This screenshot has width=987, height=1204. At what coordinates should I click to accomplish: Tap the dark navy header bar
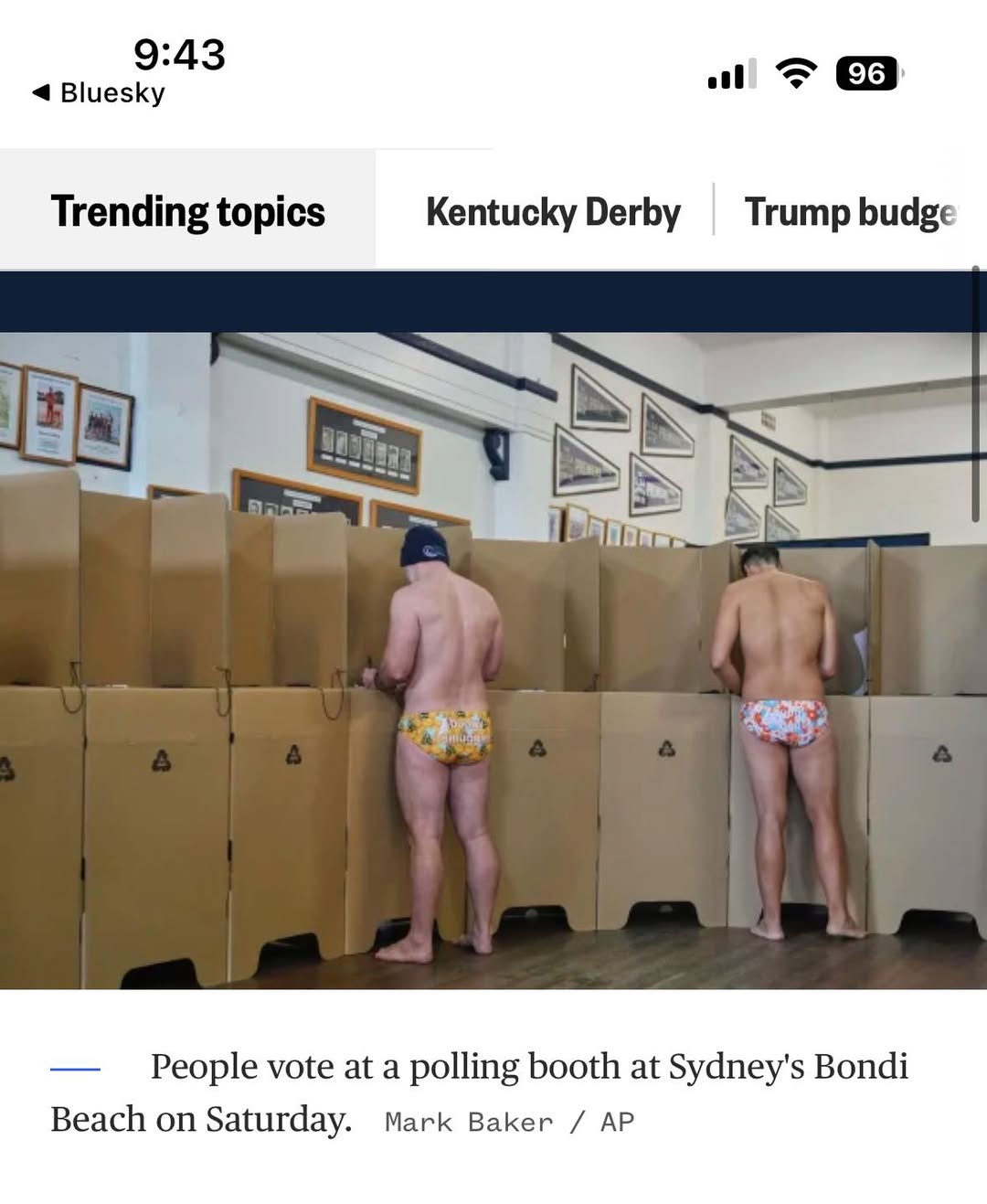click(x=493, y=301)
